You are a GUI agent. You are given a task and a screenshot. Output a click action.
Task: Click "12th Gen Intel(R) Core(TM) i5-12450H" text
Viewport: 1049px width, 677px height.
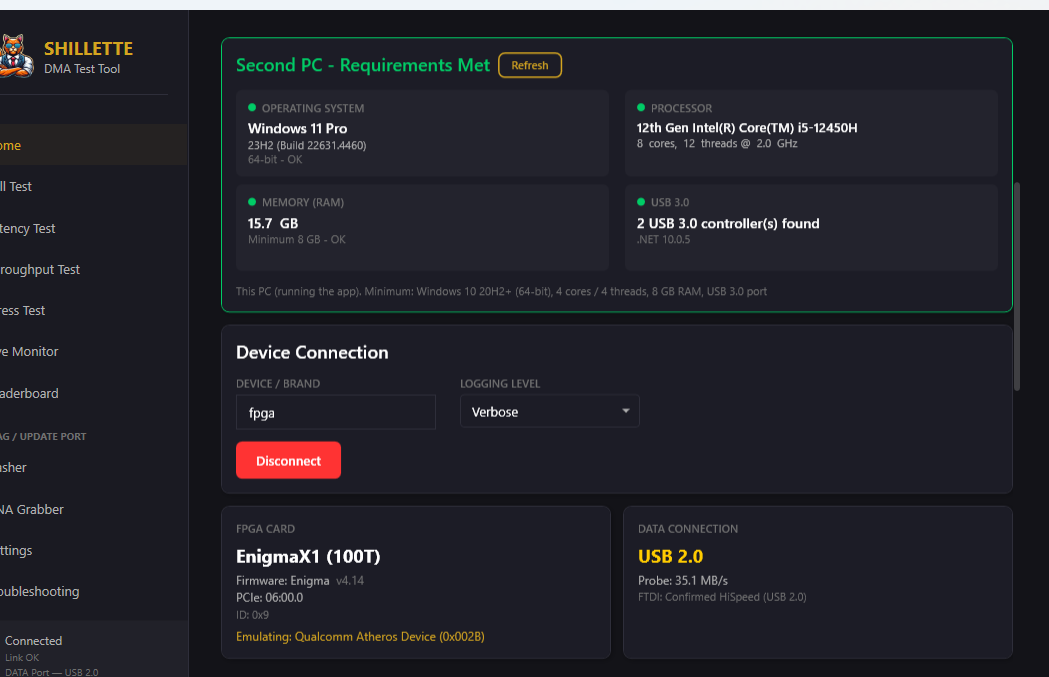747,128
